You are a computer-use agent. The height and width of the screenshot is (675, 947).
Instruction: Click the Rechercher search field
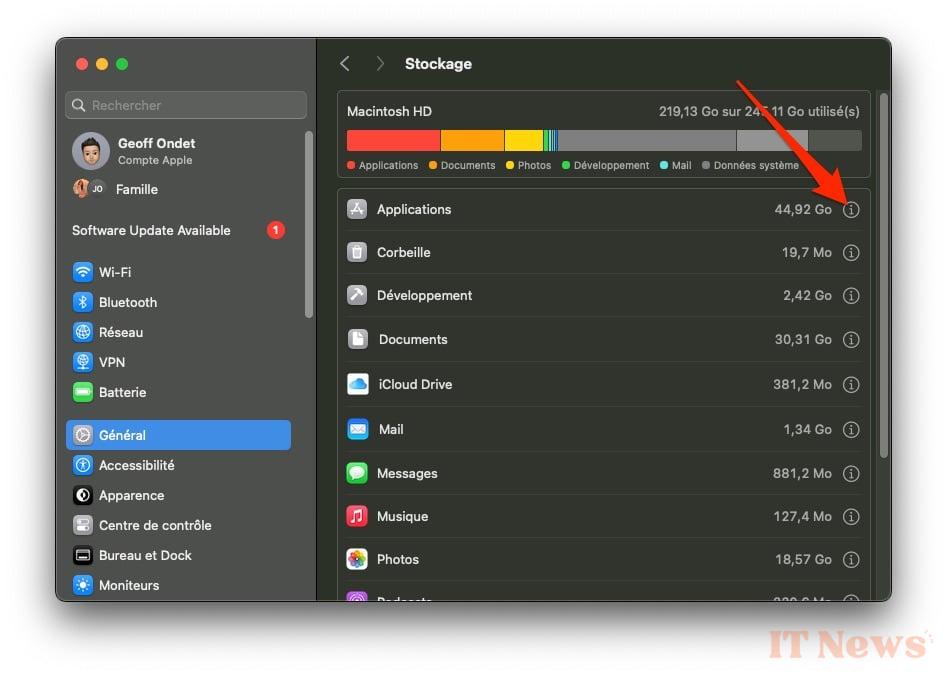pyautogui.click(x=186, y=105)
